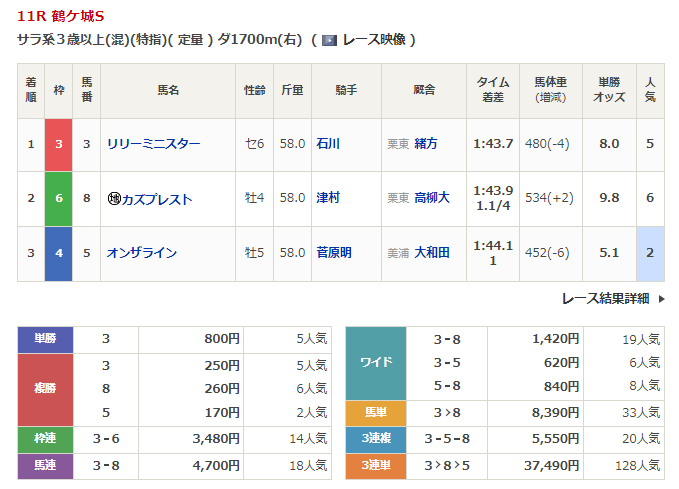Image resolution: width=679 pixels, height=489 pixels.
Task: Click the camera icon beside レース映像
Action: pos(329,40)
